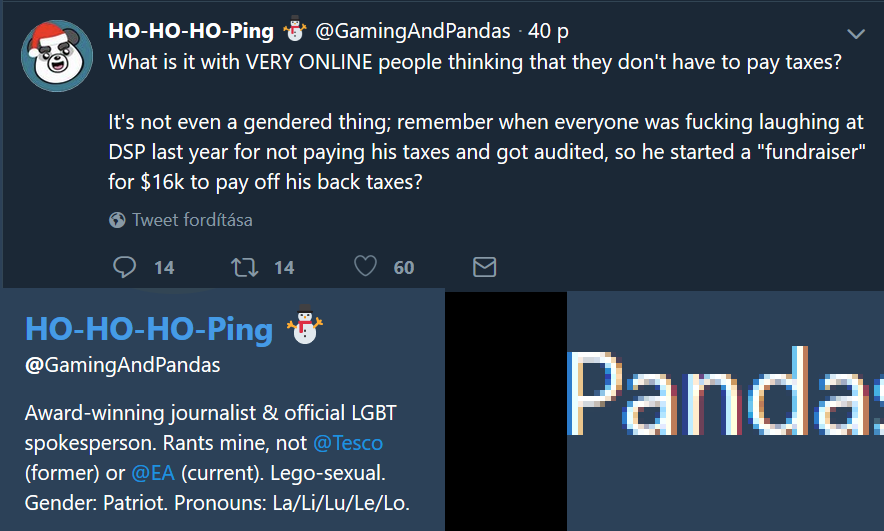This screenshot has width=884, height=531.
Task: Click the @GamingAndPandas handle in tweet header
Action: coord(413,31)
